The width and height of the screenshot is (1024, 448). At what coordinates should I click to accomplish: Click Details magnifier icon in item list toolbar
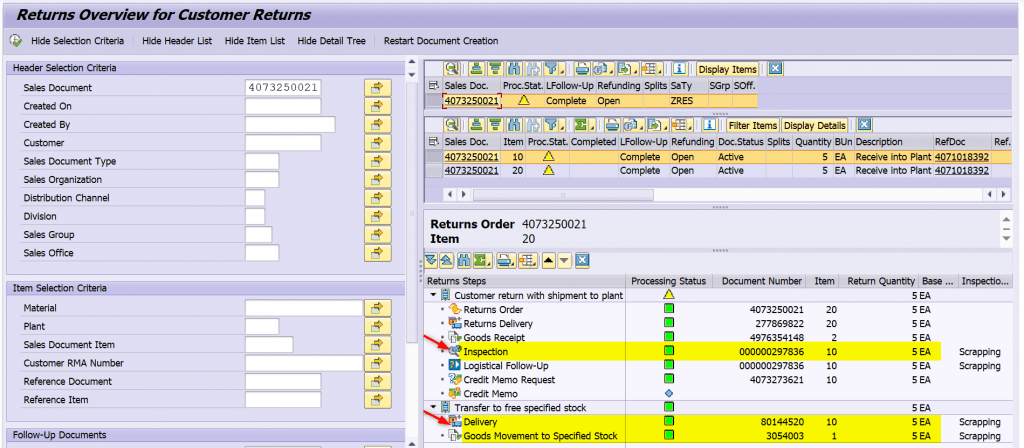coord(452,125)
